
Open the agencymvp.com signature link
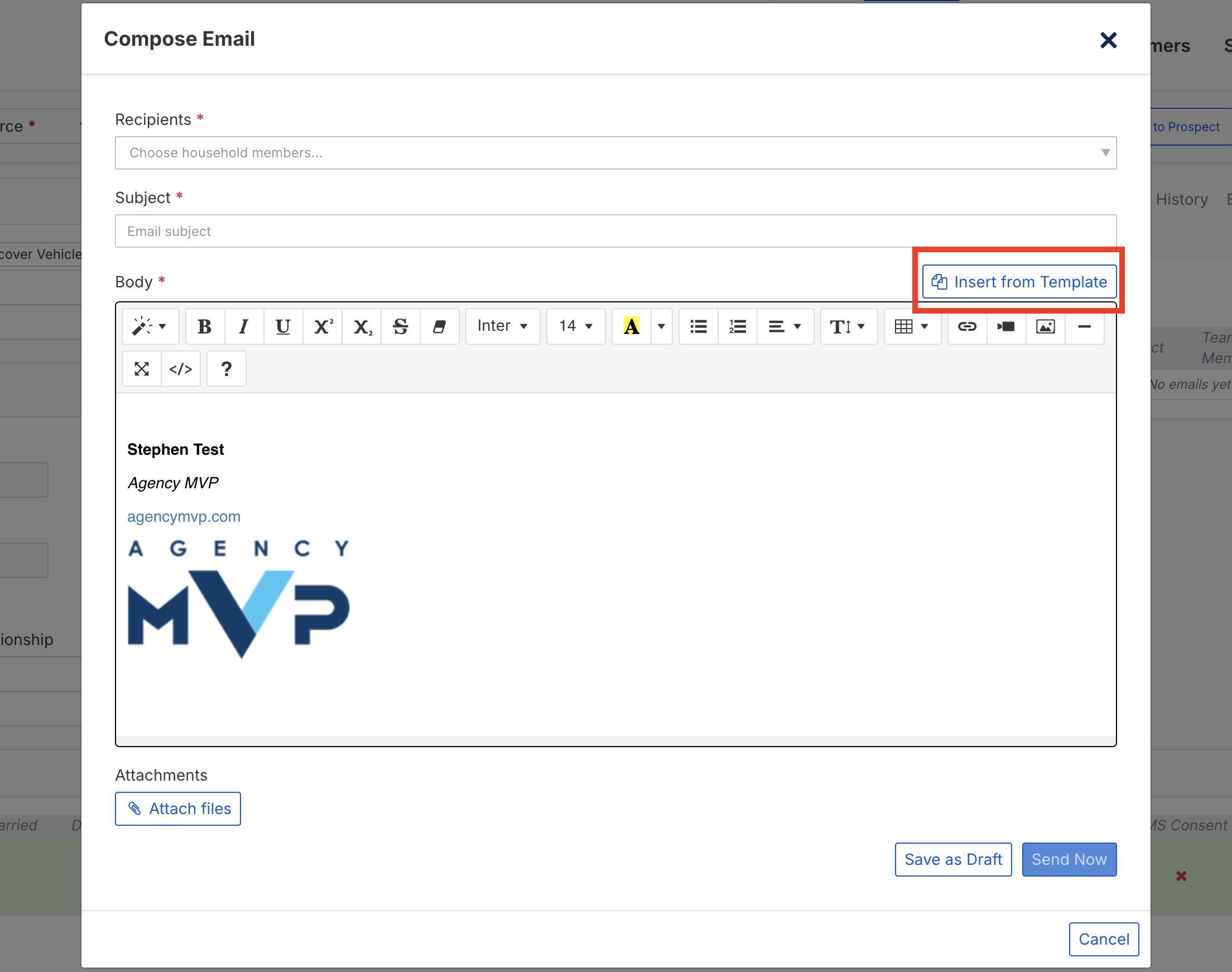184,516
